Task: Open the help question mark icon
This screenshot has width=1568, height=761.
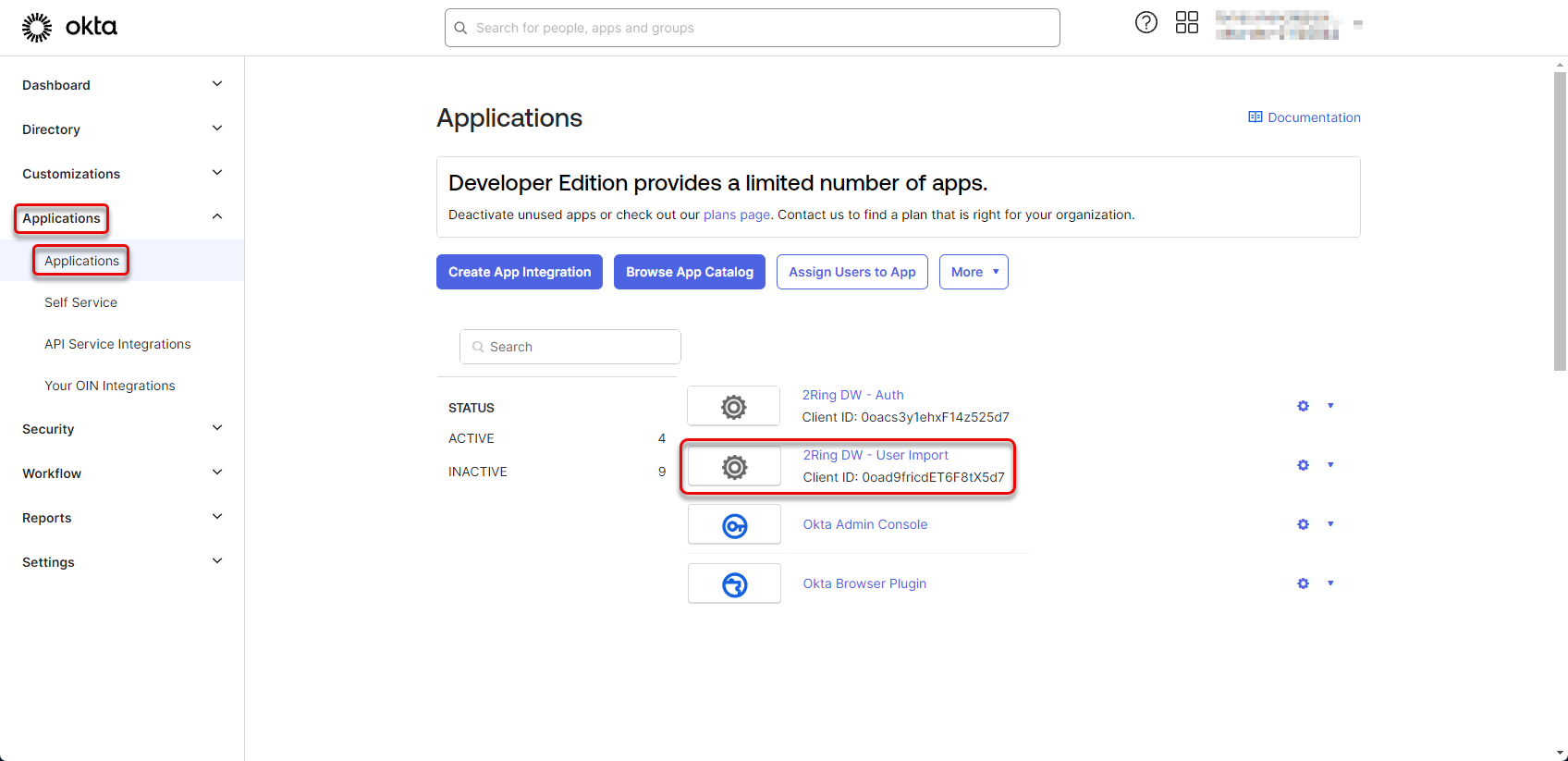Action: click(x=1145, y=23)
